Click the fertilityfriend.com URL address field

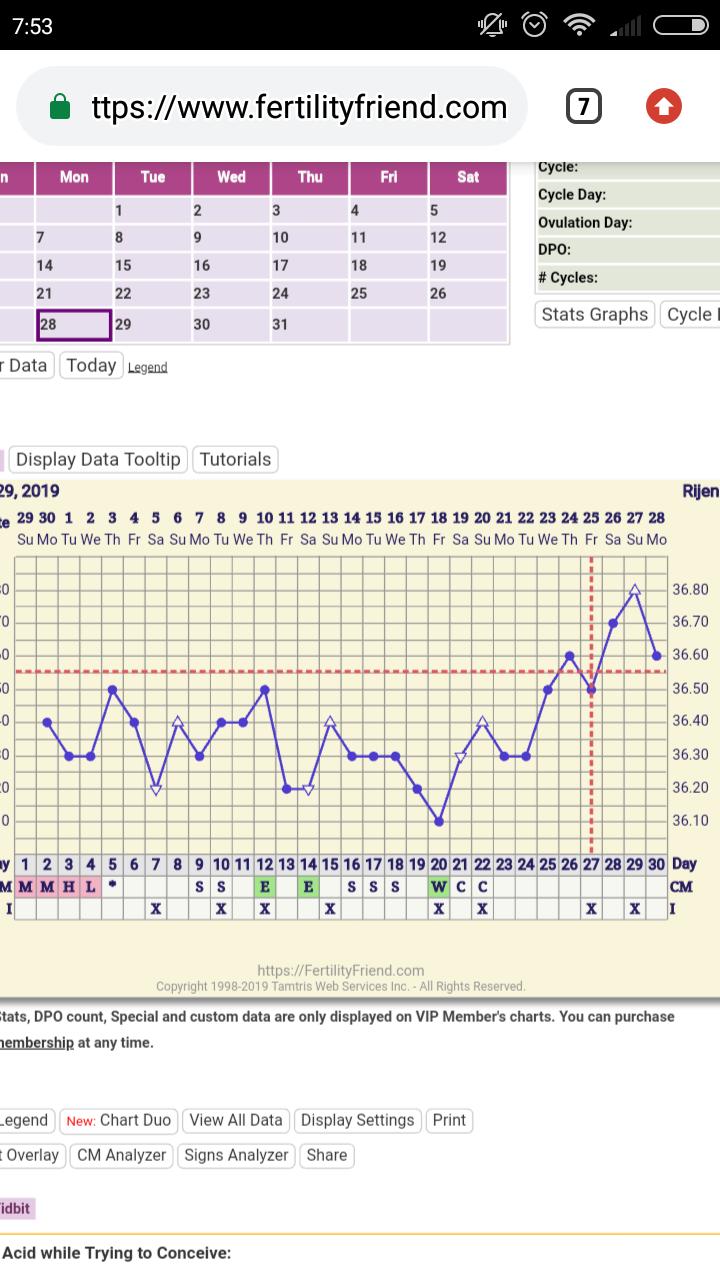tap(298, 107)
